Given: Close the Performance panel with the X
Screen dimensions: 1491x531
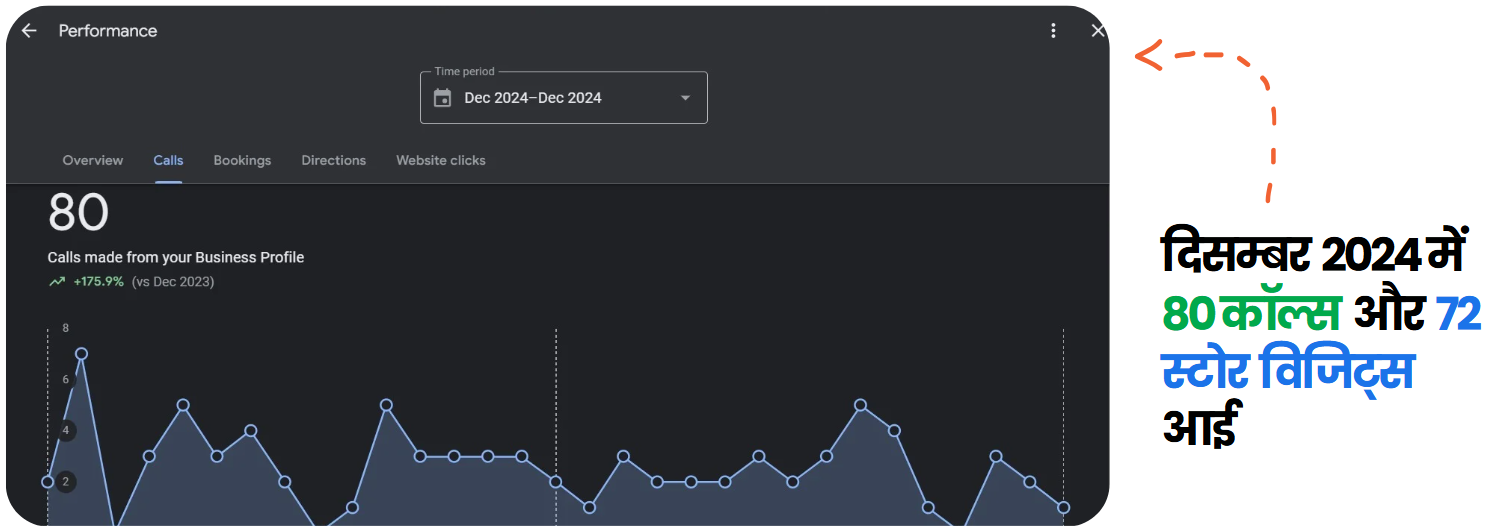Looking at the screenshot, I should (1098, 31).
